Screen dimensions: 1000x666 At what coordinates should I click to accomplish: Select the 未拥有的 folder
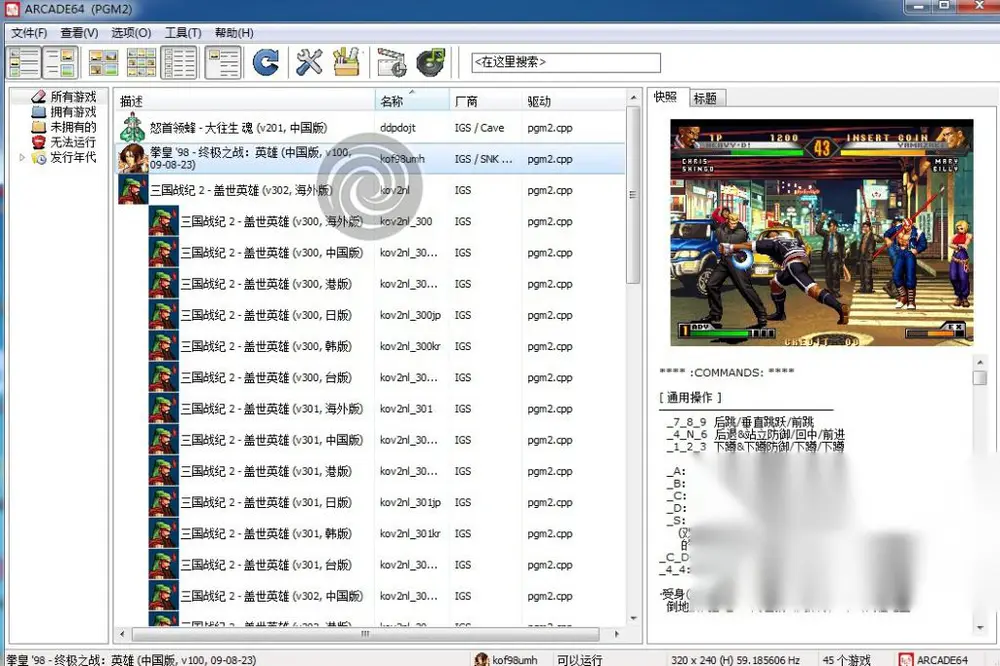click(73, 127)
